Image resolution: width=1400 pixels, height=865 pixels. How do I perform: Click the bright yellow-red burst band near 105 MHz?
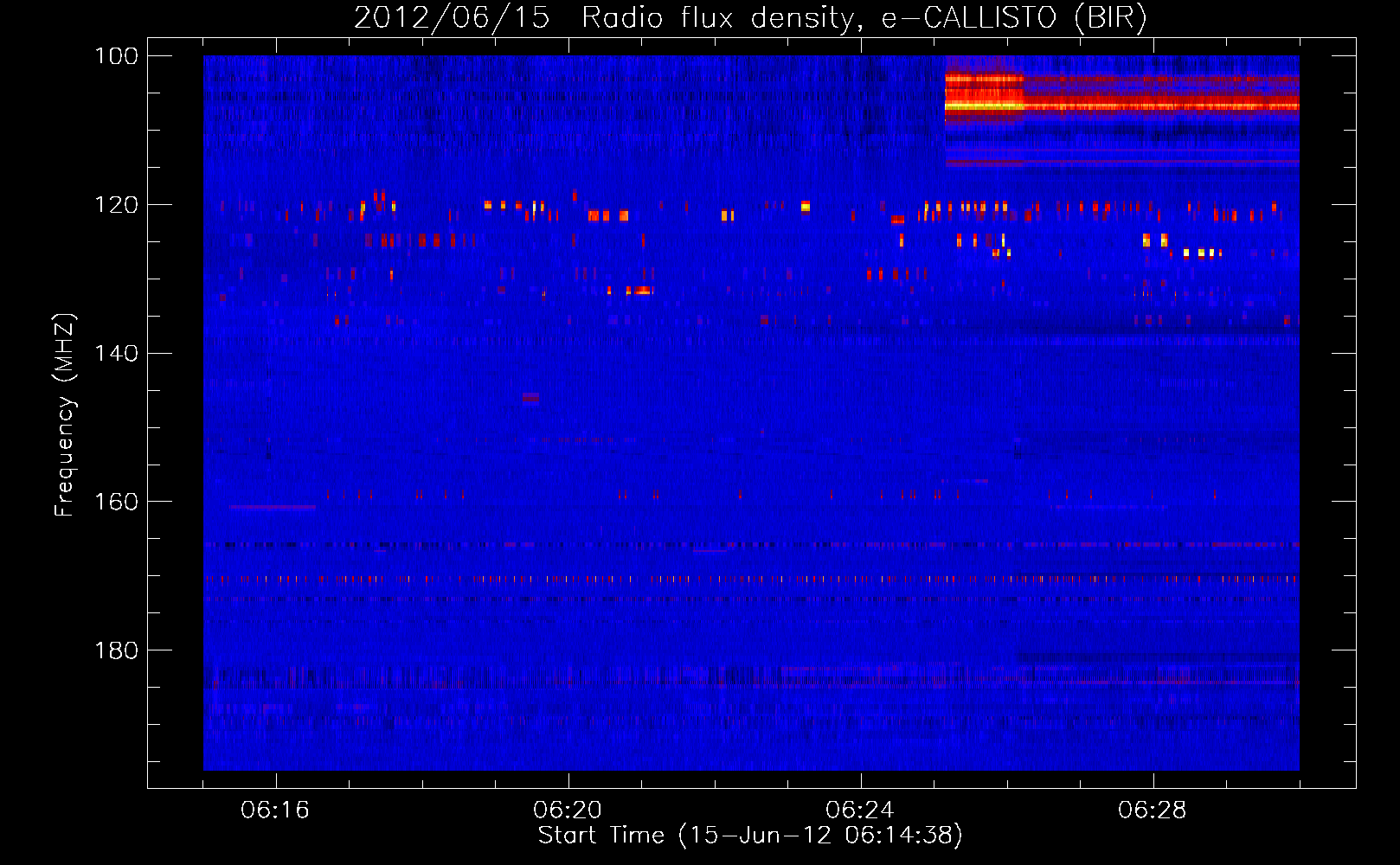(1122, 93)
